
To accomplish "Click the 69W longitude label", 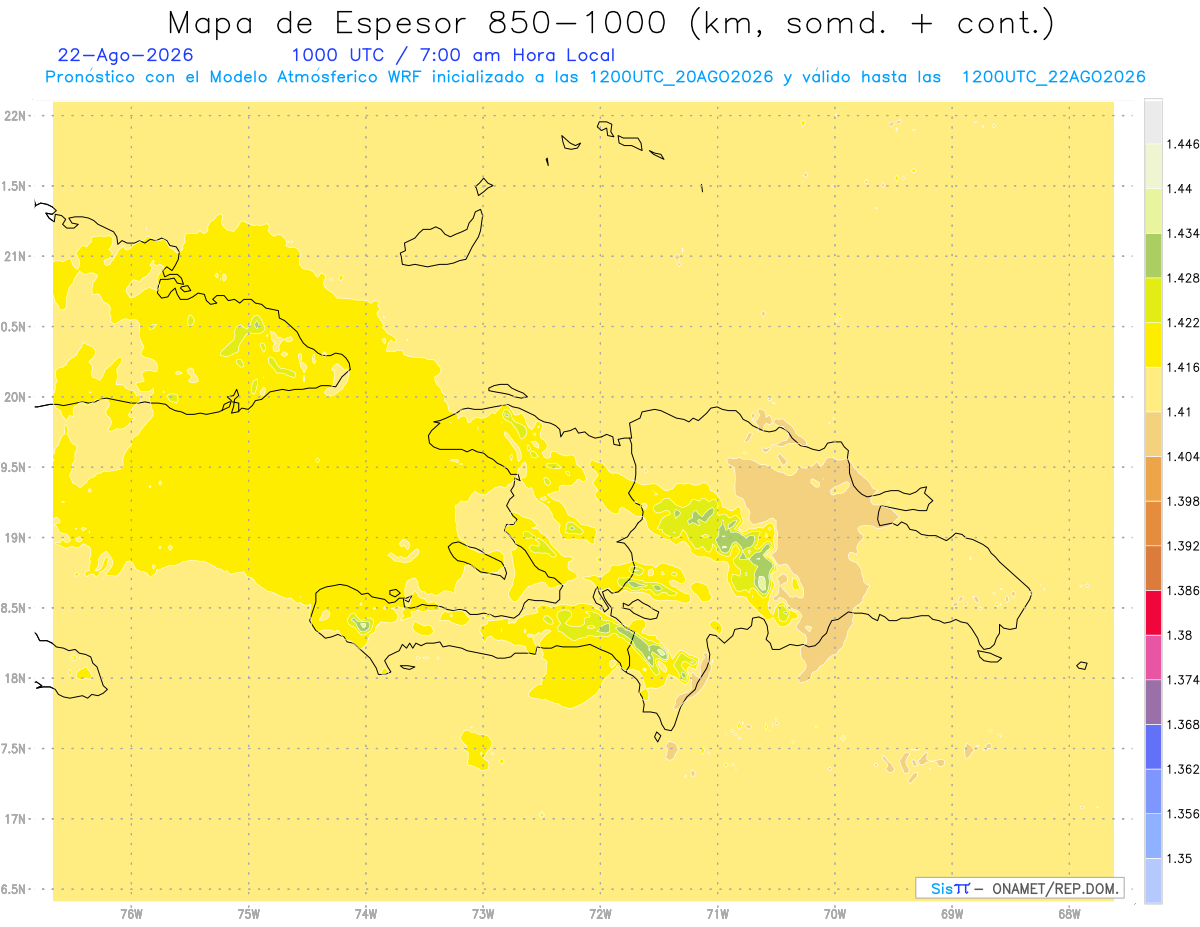I will pos(952,914).
